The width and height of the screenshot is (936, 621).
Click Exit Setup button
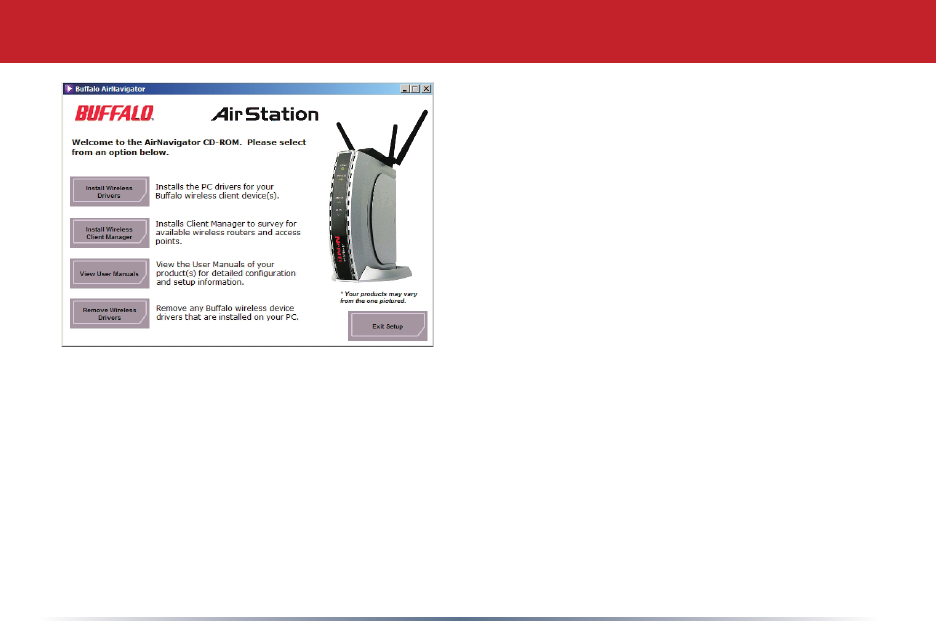point(387,326)
